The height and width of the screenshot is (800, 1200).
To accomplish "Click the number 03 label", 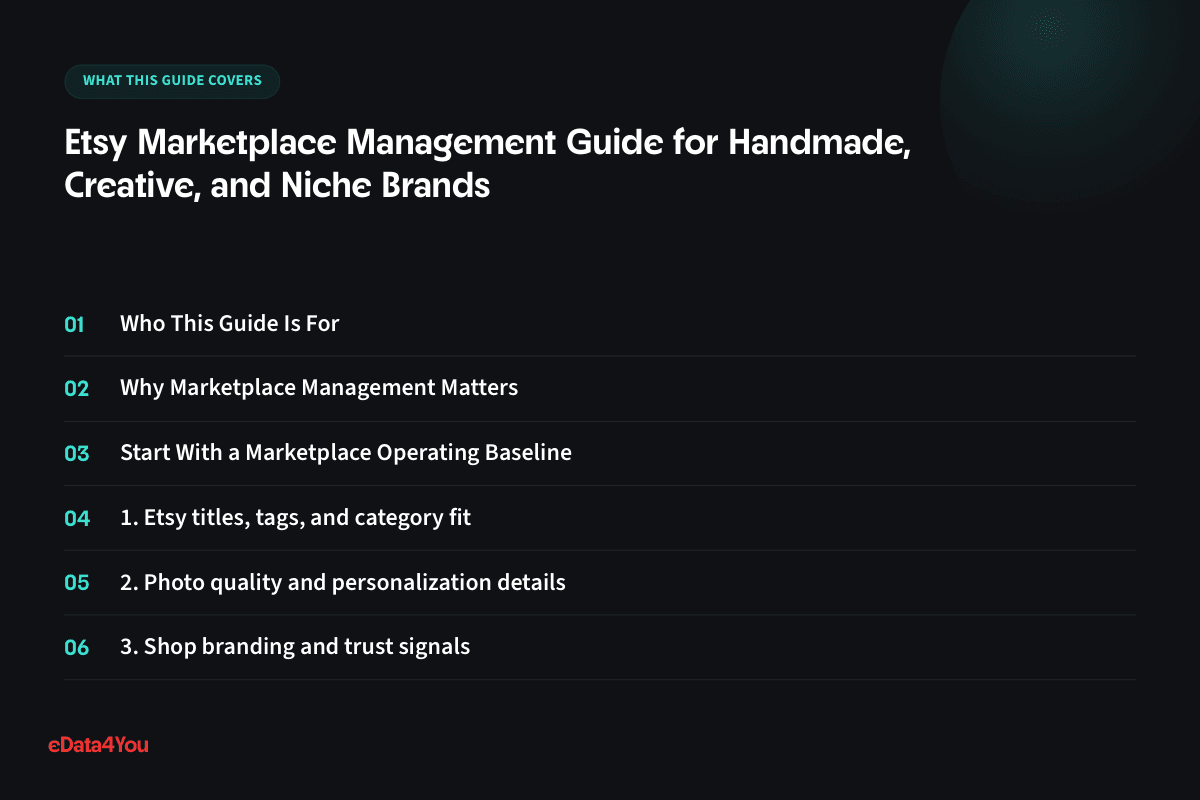I will (x=77, y=453).
